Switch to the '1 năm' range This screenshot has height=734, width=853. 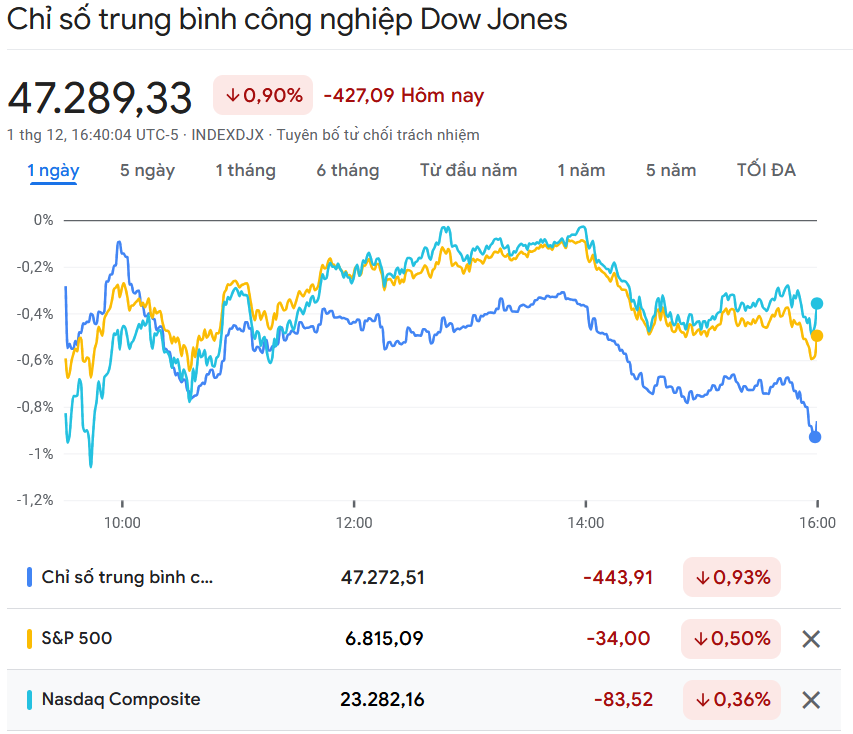coord(581,170)
